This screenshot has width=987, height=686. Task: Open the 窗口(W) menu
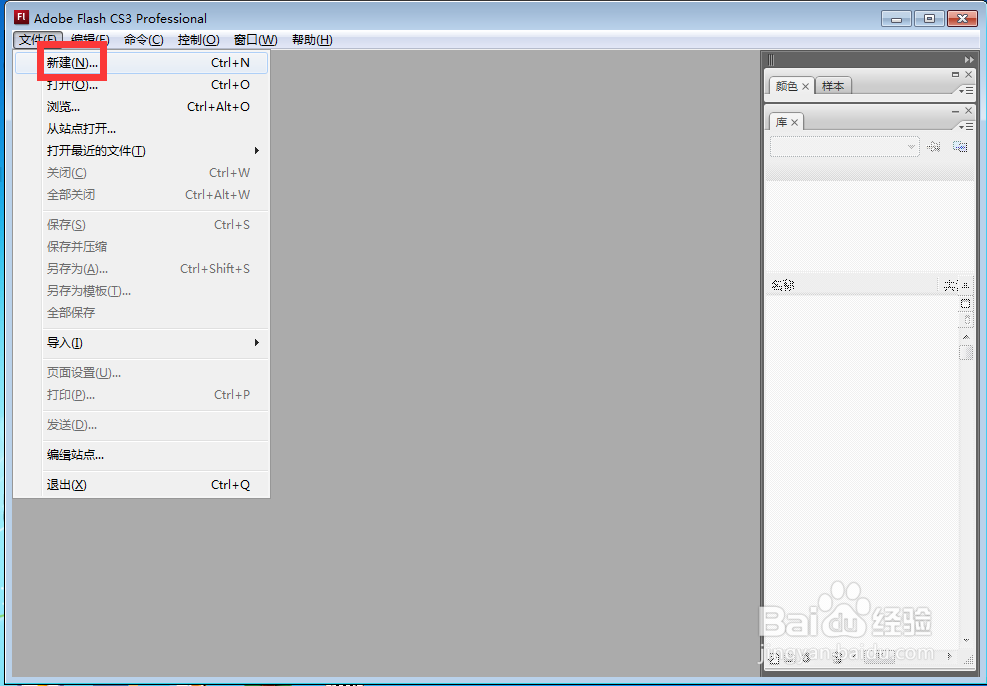point(256,40)
